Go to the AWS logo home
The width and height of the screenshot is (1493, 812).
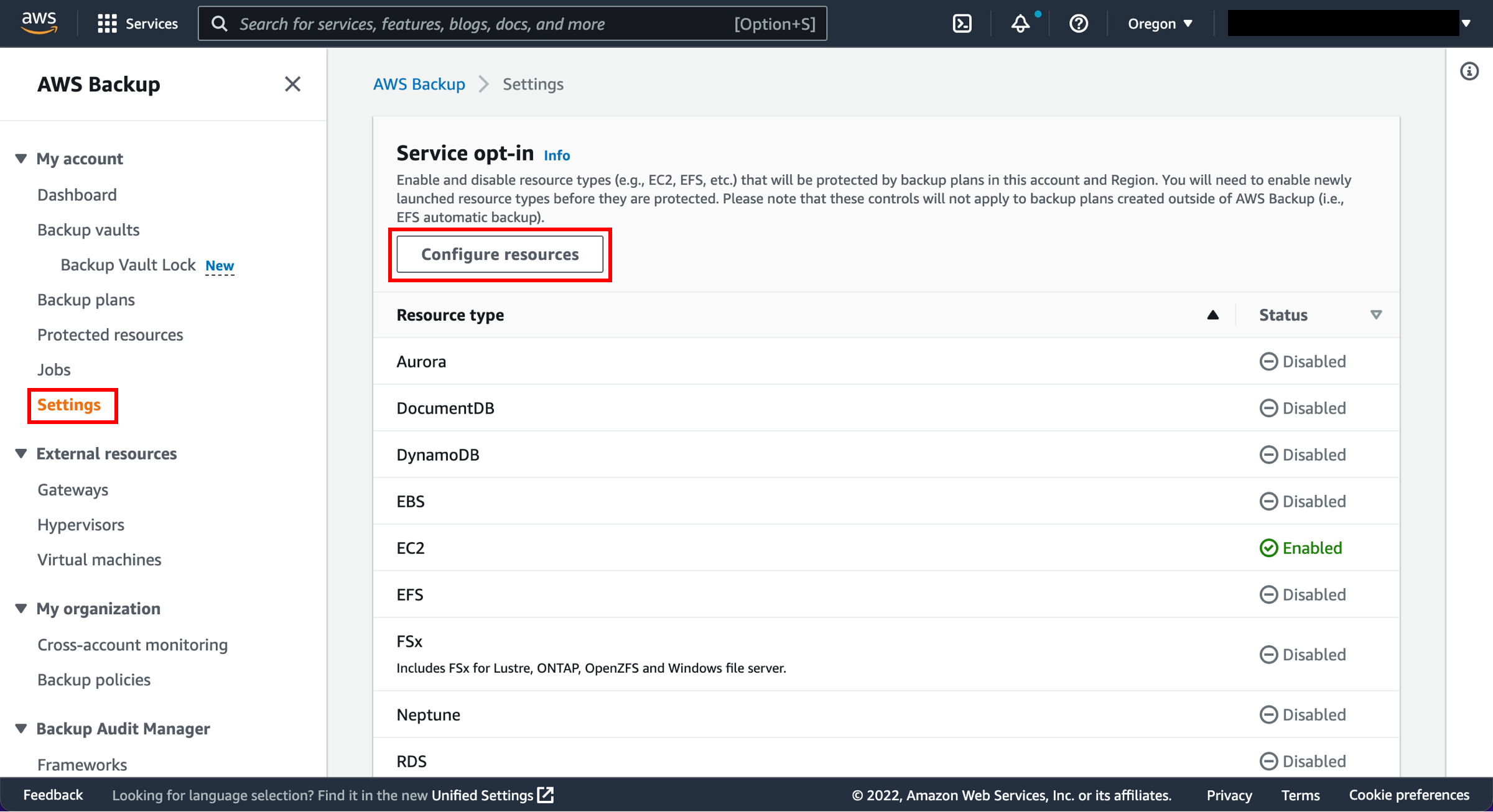click(x=39, y=23)
